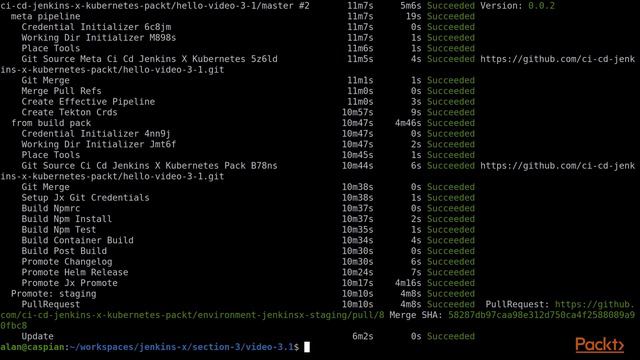Click 'Git Source Meta Ci Cd Jenkins X Kubernetes 5z6ld'
The image size is (640, 360).
[x=149, y=59]
